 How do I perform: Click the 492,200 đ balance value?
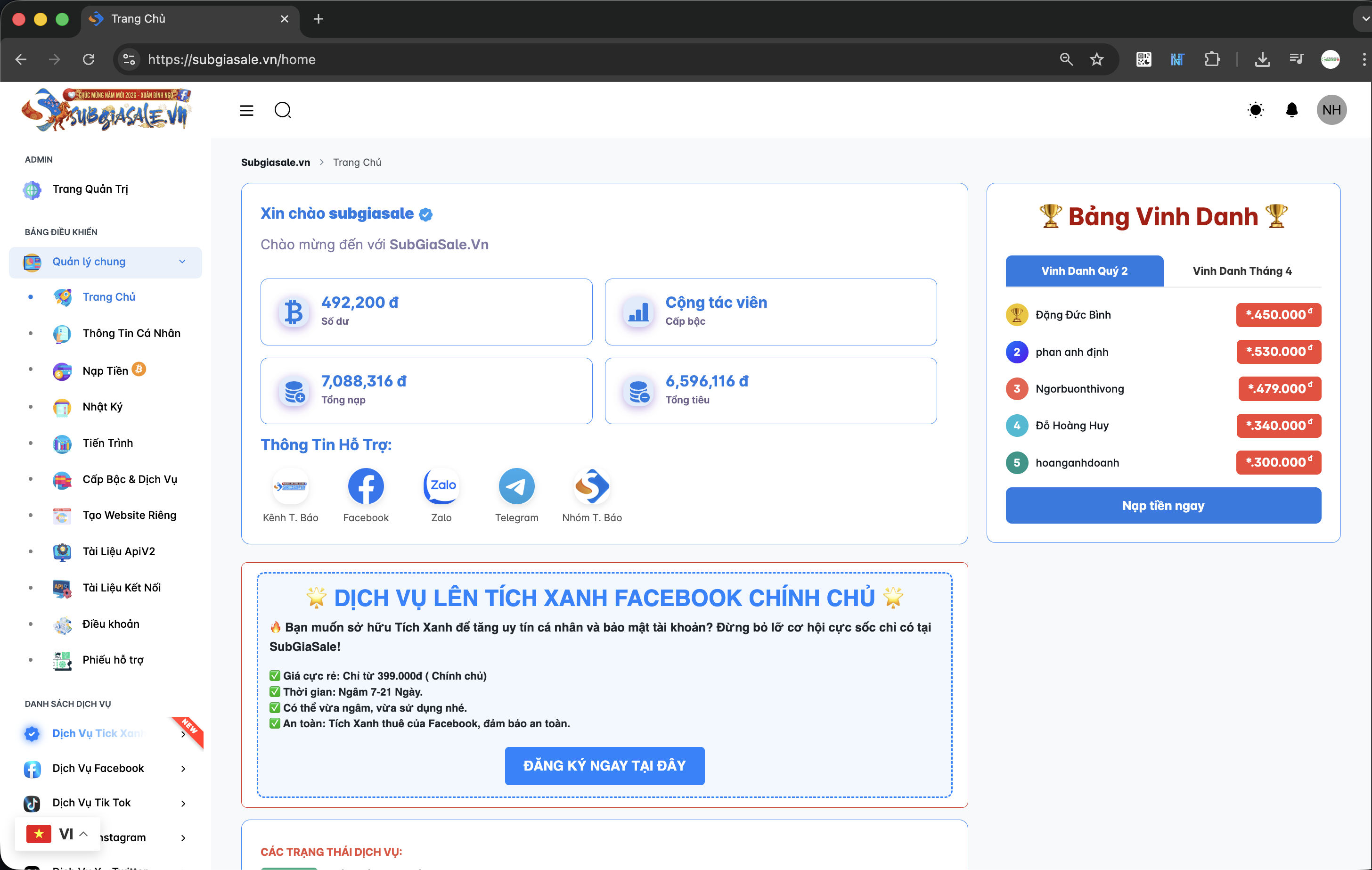(x=360, y=302)
